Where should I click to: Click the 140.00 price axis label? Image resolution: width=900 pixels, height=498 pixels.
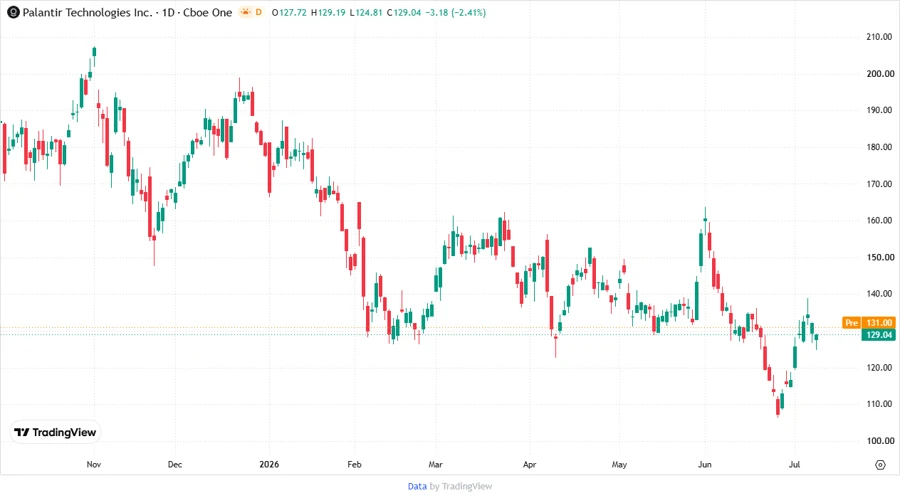point(880,294)
